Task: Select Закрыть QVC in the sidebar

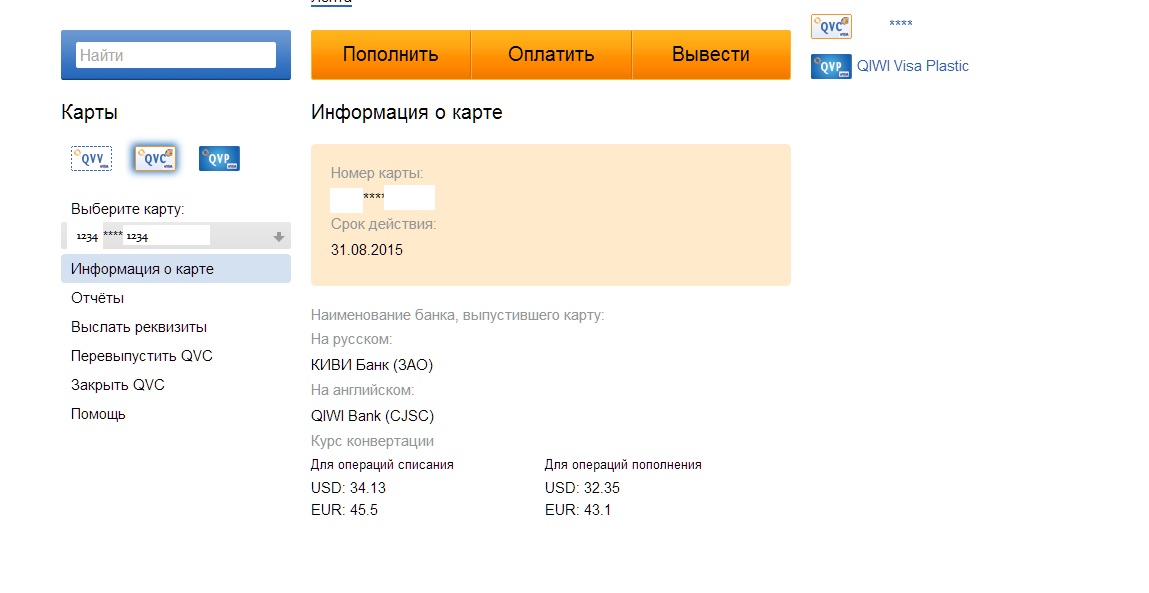Action: pyautogui.click(x=117, y=385)
